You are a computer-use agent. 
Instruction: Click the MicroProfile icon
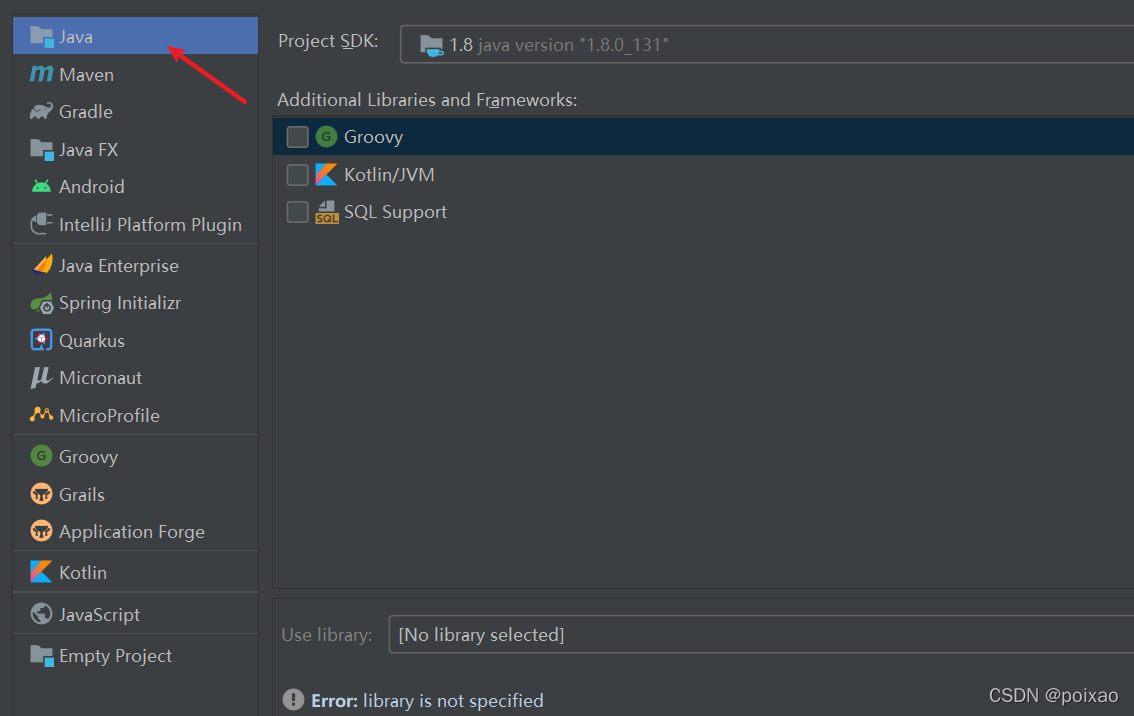(41, 414)
